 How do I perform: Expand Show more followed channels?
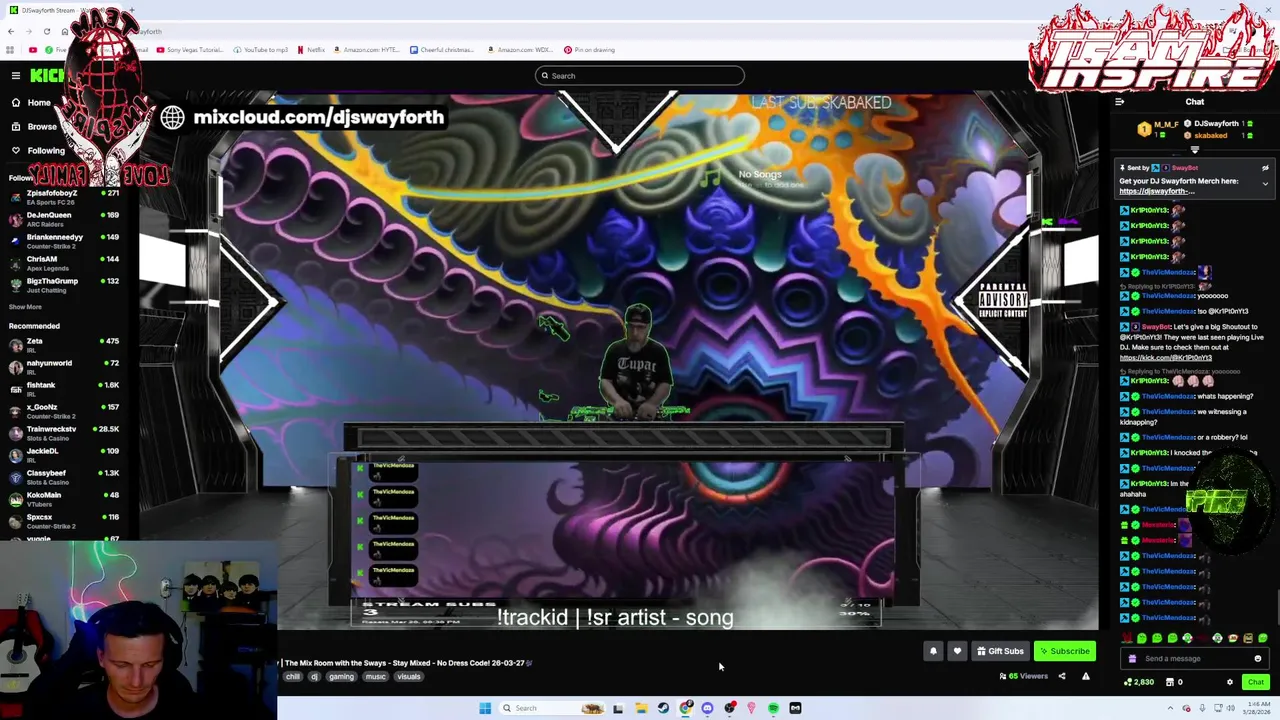click(x=25, y=307)
